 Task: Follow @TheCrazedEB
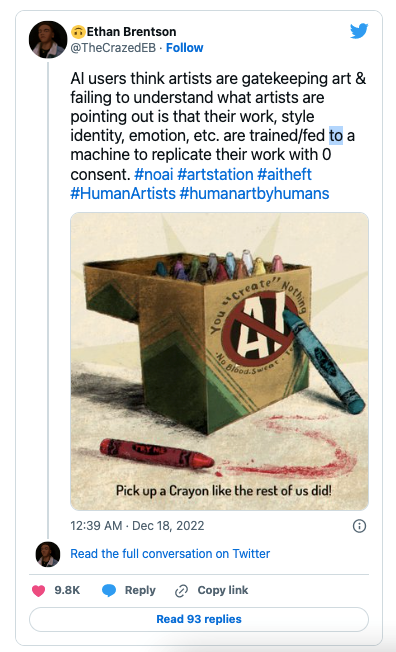(185, 48)
